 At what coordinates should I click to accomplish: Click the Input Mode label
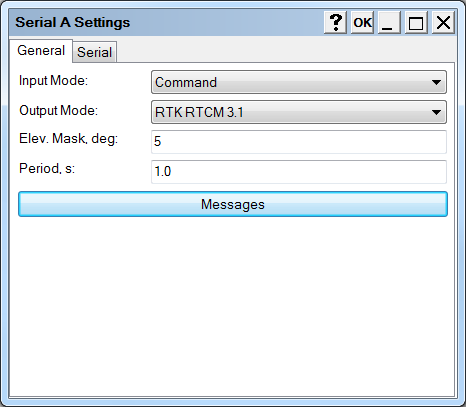[x=53, y=81]
